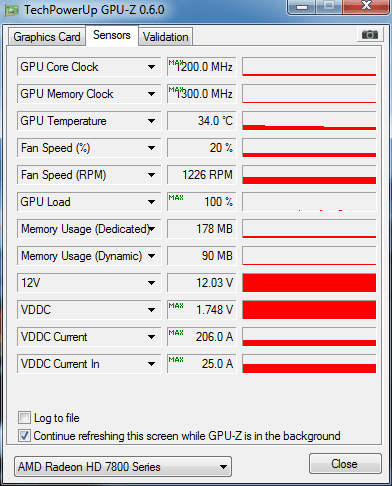
Task: Open the AMD Radeon HD 7800 Series selector
Action: (x=123, y=467)
